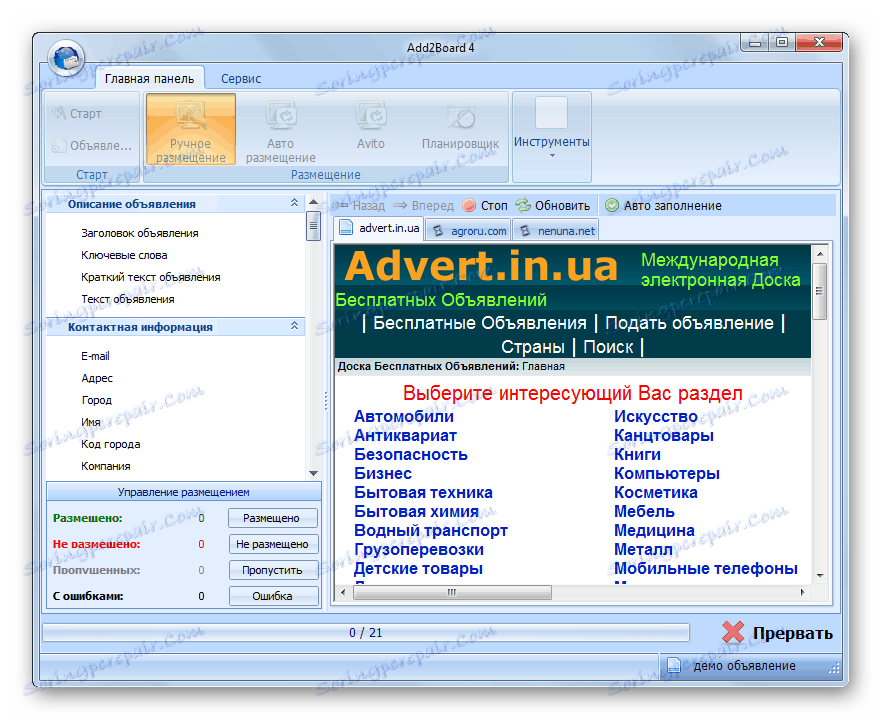The width and height of the screenshot is (882, 720).
Task: Open the Медицина category link
Action: click(x=654, y=530)
